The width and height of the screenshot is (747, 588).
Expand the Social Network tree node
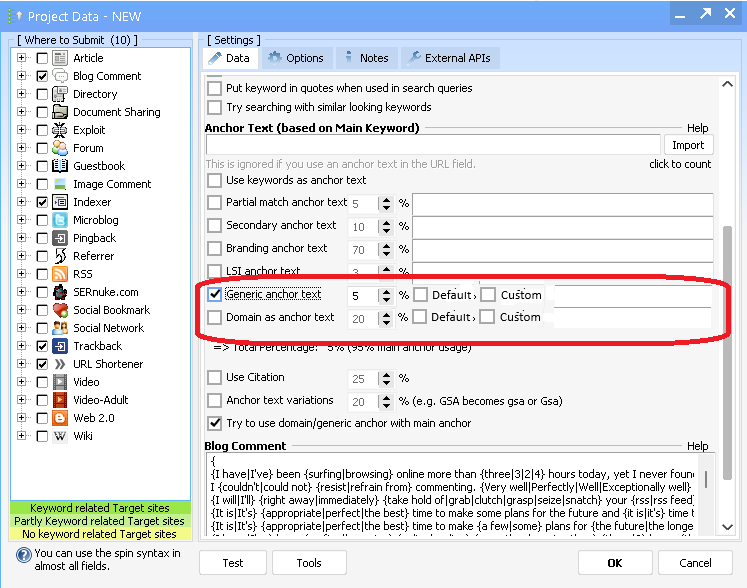pyautogui.click(x=22, y=328)
